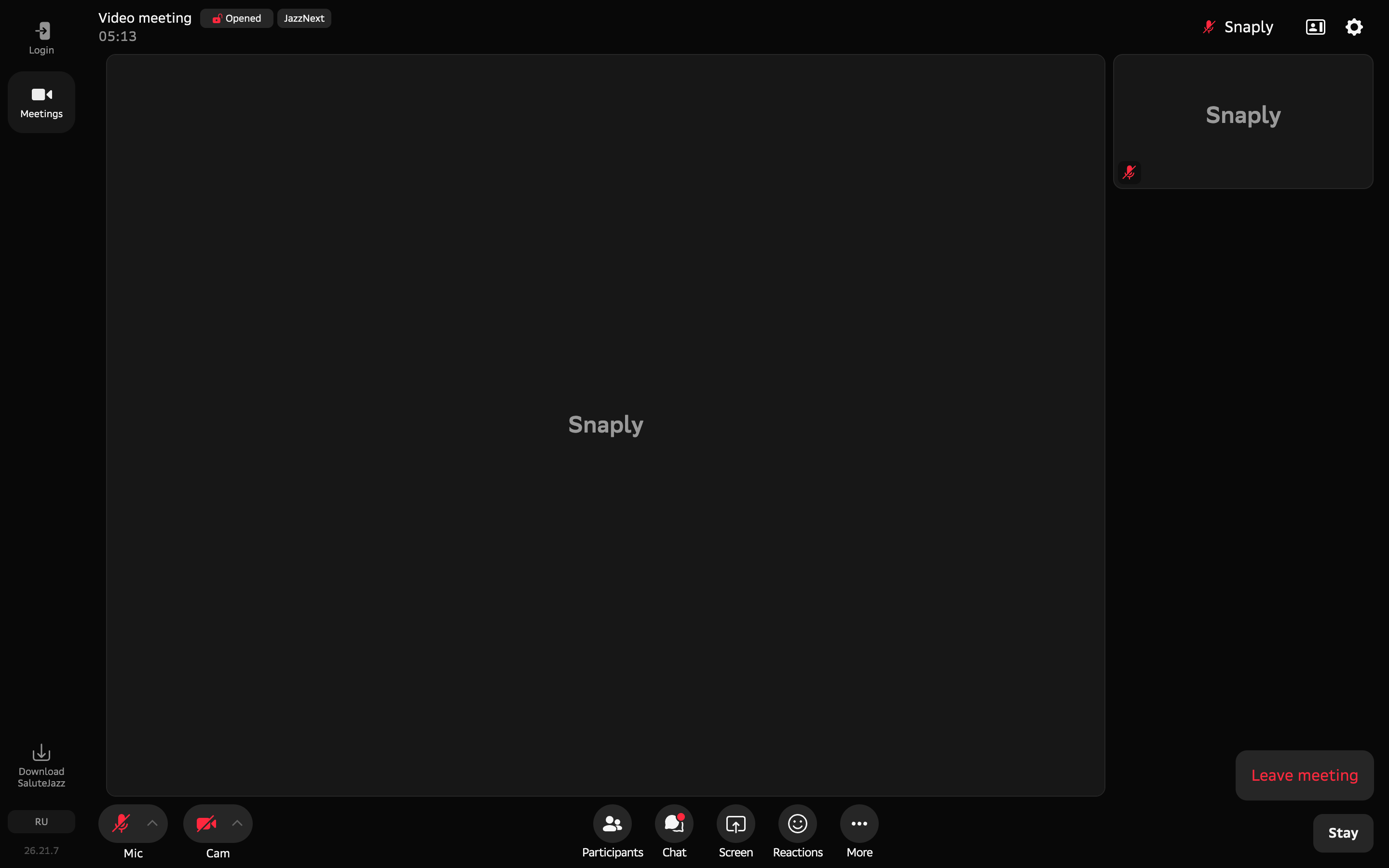Select the Snaply participant thumbnail tile

pyautogui.click(x=1243, y=121)
